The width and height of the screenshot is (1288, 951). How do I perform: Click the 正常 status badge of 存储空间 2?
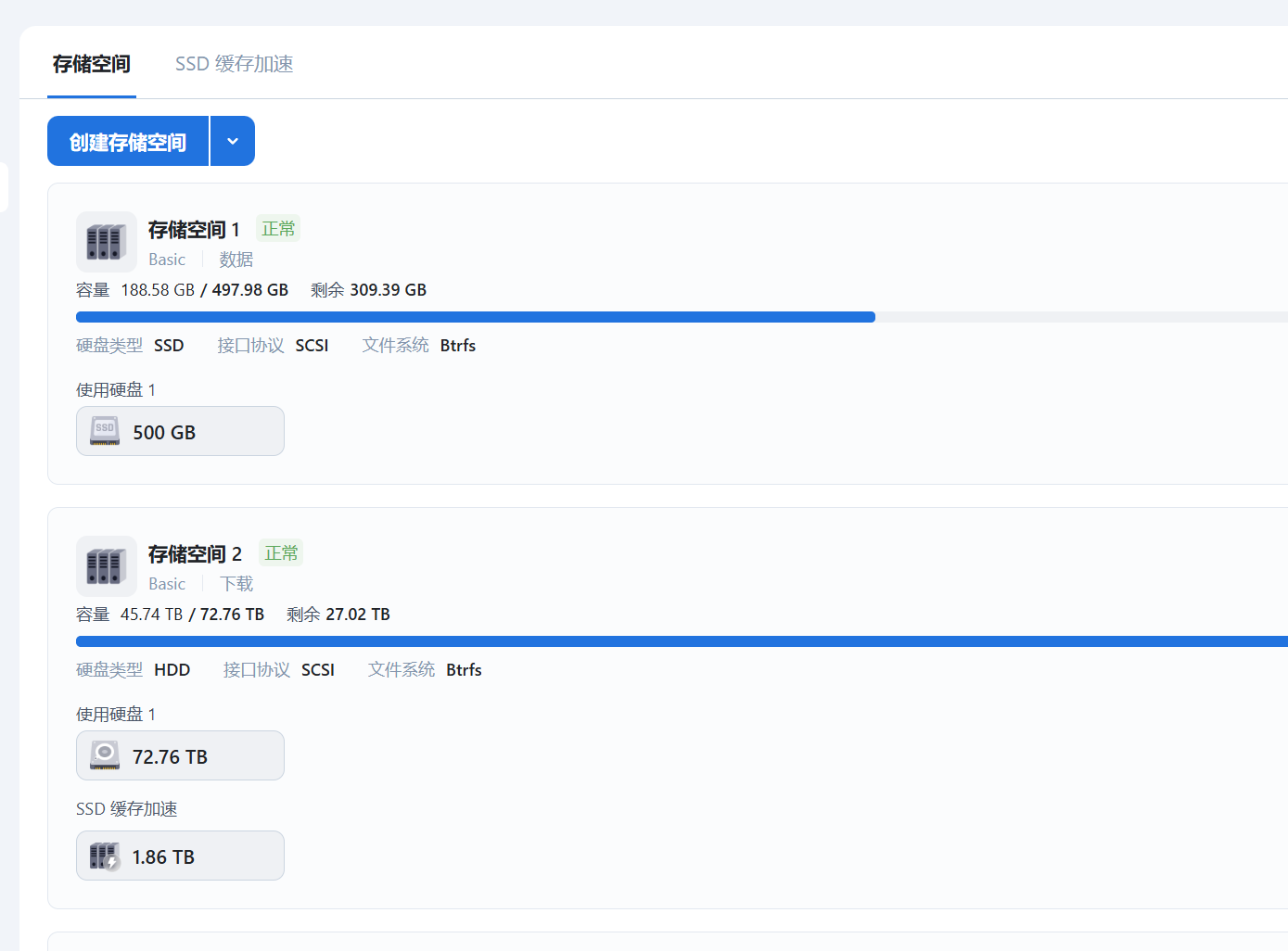[281, 553]
